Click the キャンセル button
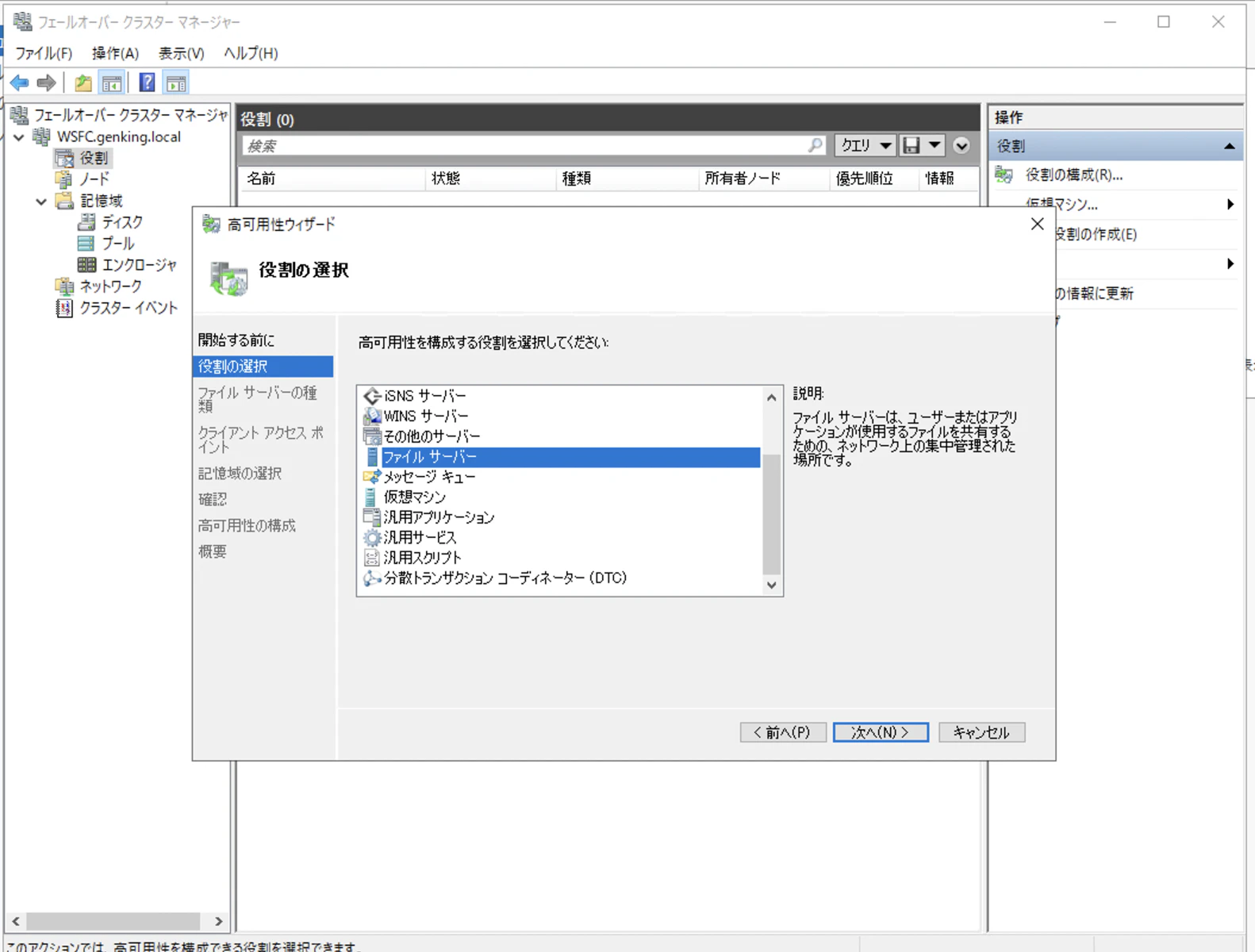Screen dimensions: 1255x952 981,732
